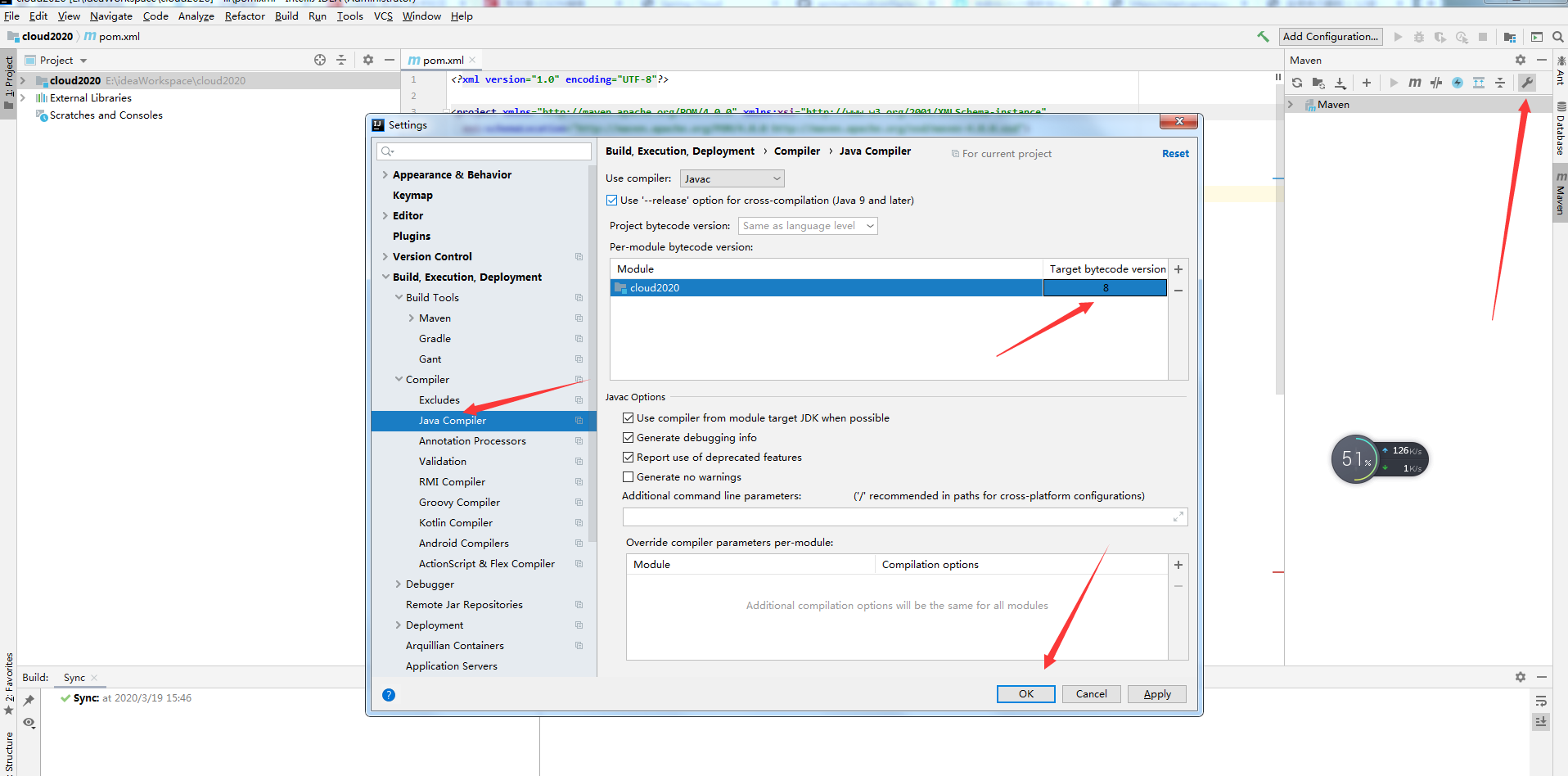The height and width of the screenshot is (776, 1568).
Task: Toggle Maven Offline Mode icon
Action: (1436, 83)
